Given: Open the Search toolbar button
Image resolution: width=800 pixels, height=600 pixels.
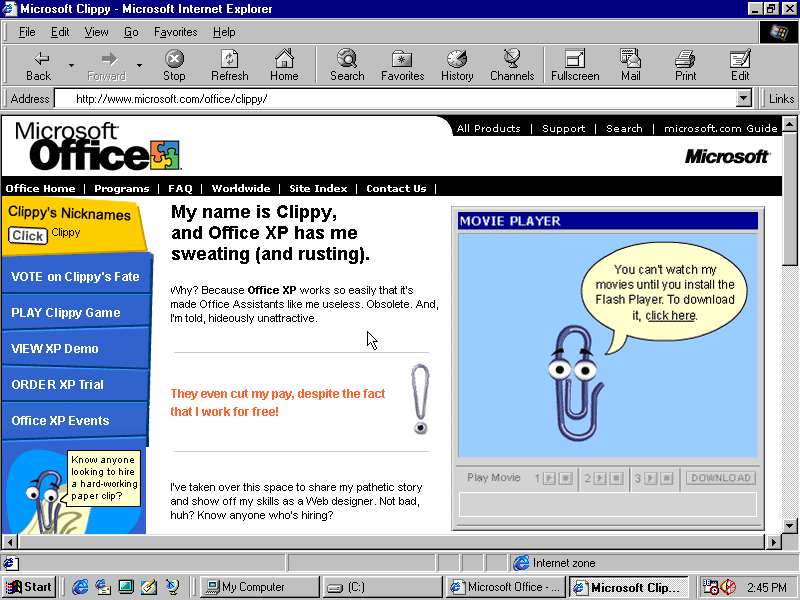Looking at the screenshot, I should pos(347,66).
